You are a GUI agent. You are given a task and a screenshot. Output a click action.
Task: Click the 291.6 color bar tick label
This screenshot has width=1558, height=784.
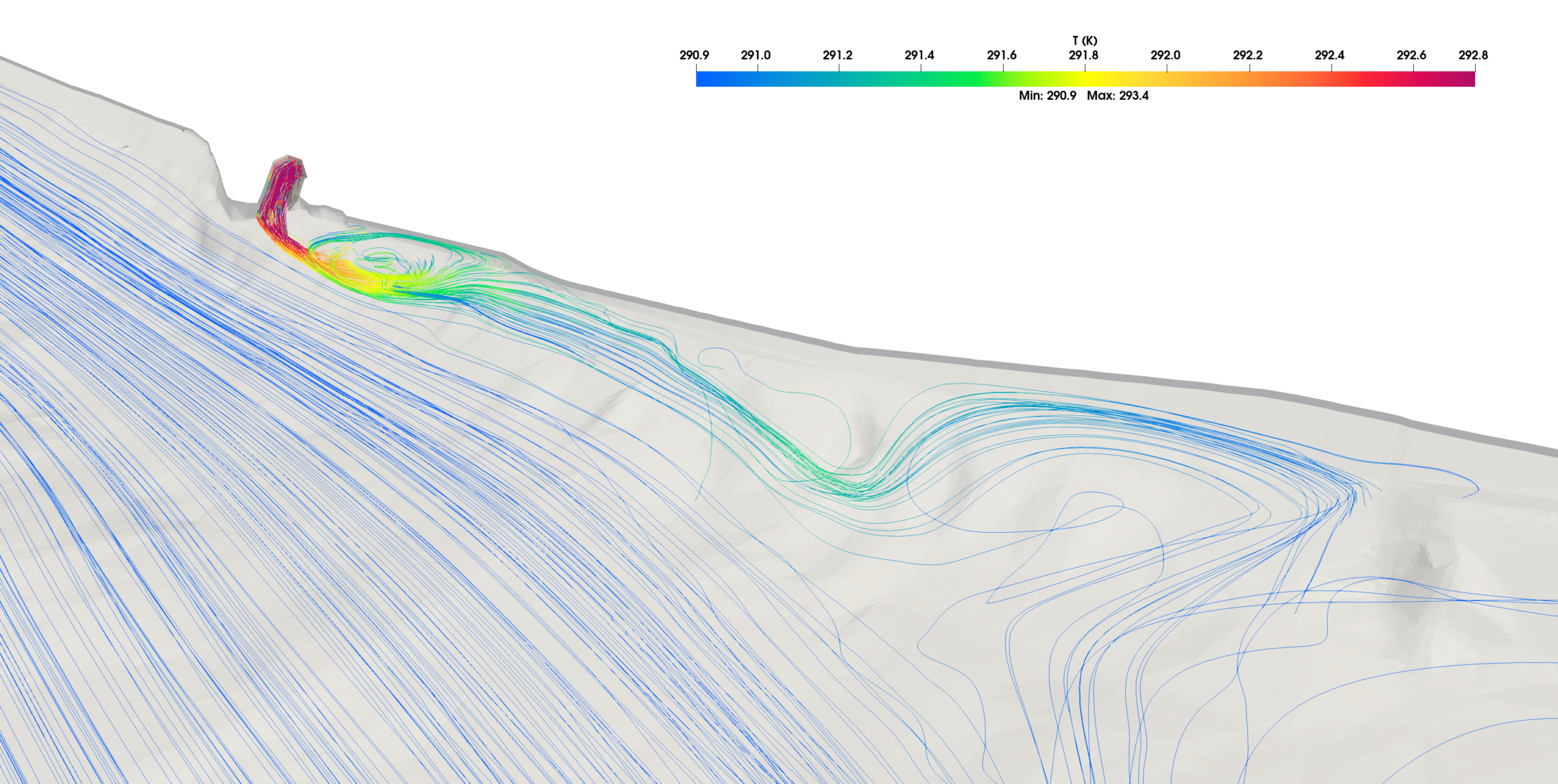tap(1001, 55)
